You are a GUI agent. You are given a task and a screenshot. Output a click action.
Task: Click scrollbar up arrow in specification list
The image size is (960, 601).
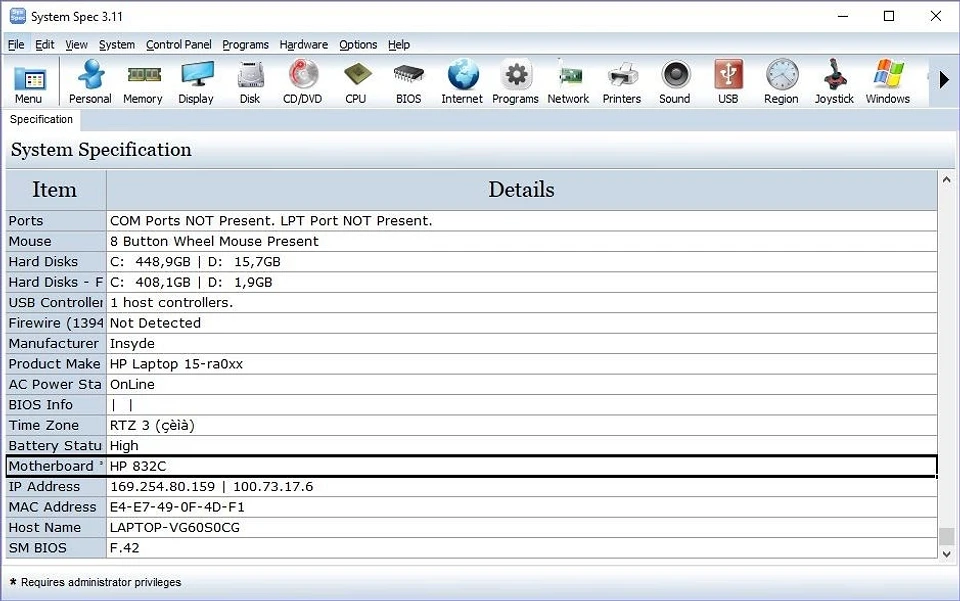point(946,179)
